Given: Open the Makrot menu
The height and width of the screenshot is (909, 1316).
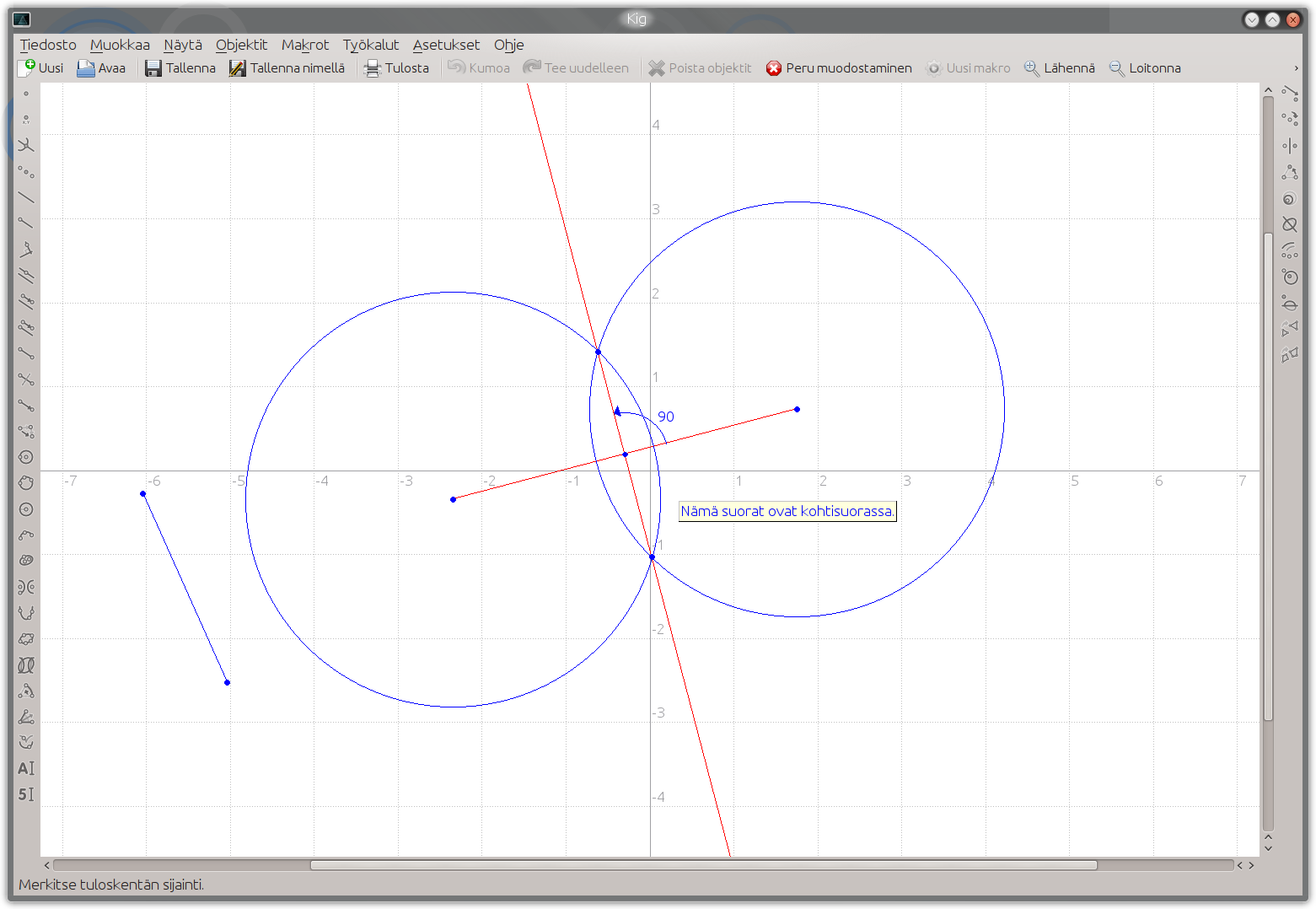Looking at the screenshot, I should coord(305,45).
